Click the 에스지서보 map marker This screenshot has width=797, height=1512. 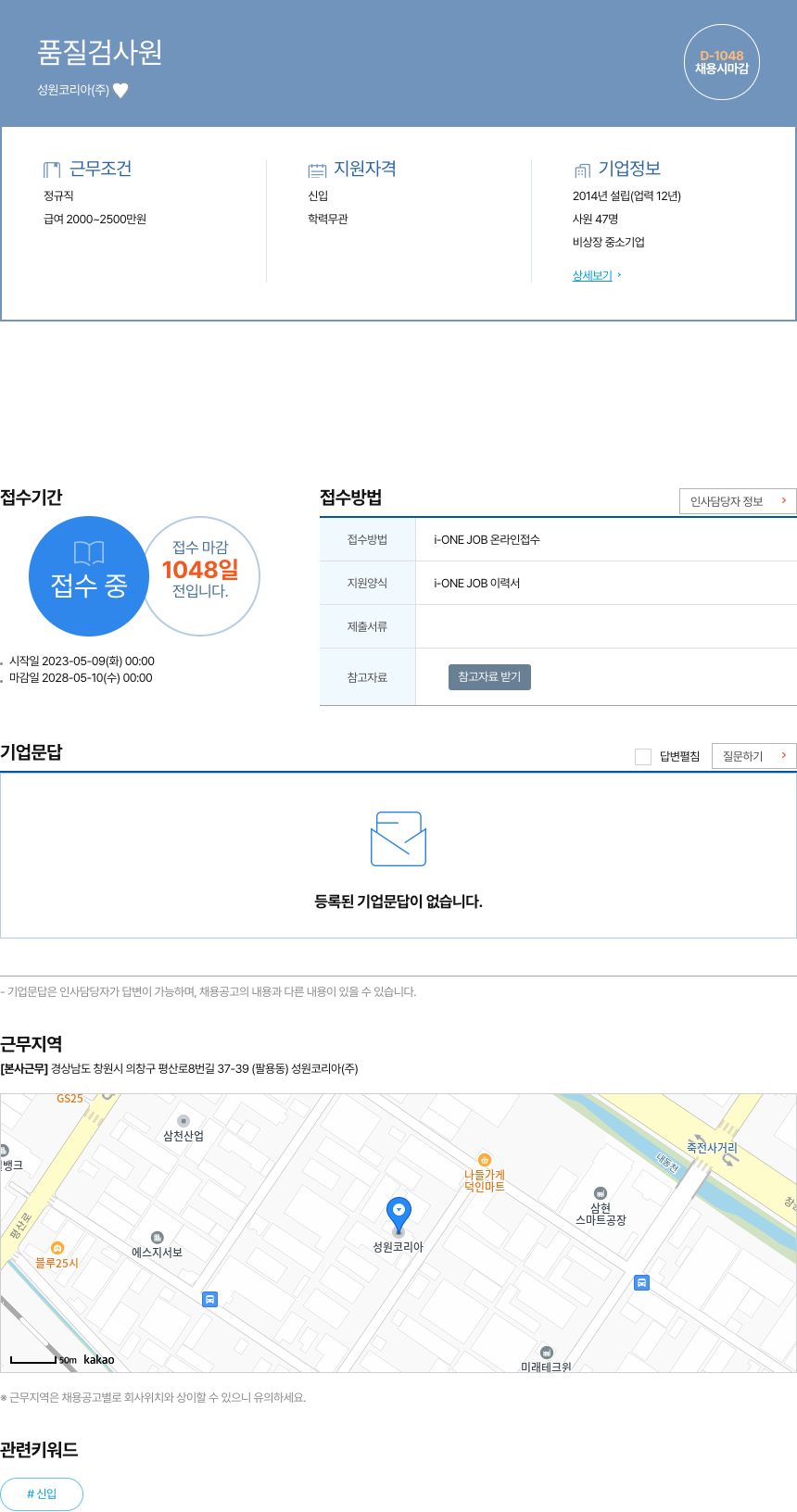(x=158, y=1238)
